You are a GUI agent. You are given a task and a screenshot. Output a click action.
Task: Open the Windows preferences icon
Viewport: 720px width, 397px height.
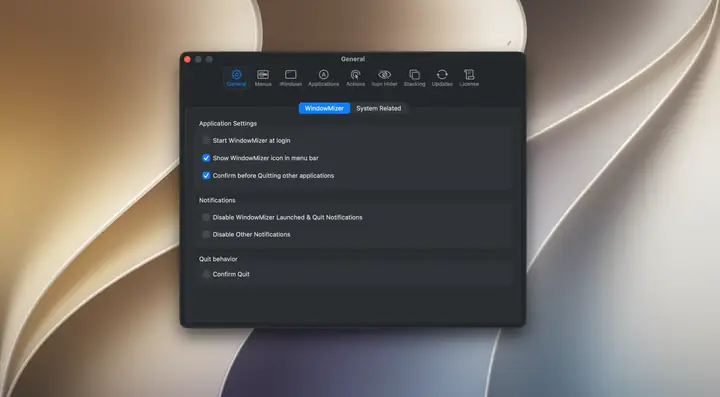(291, 78)
